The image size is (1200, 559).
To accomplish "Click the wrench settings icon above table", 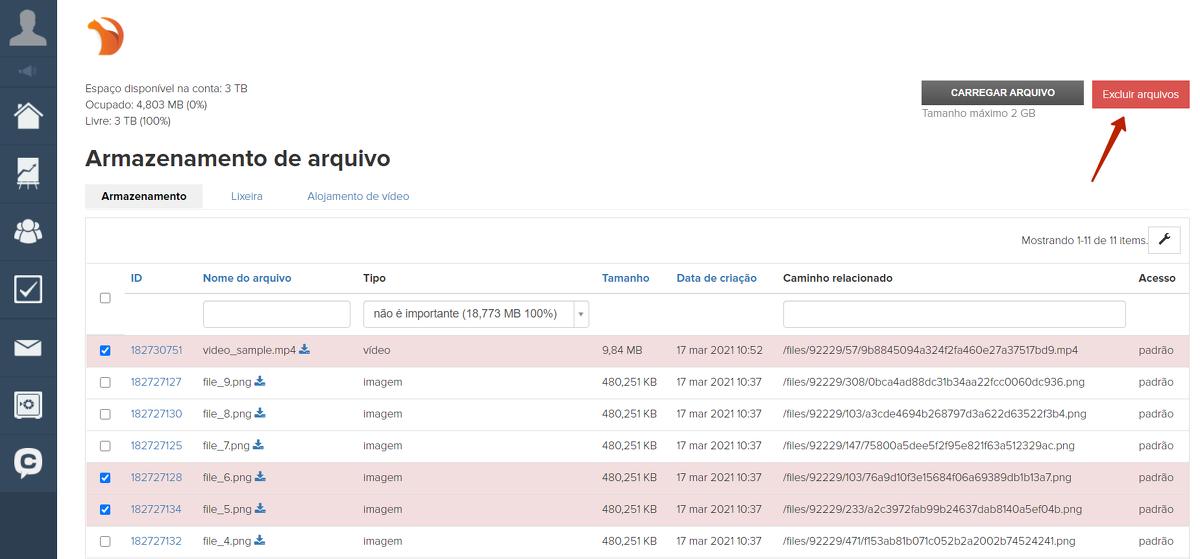I will (x=1164, y=240).
